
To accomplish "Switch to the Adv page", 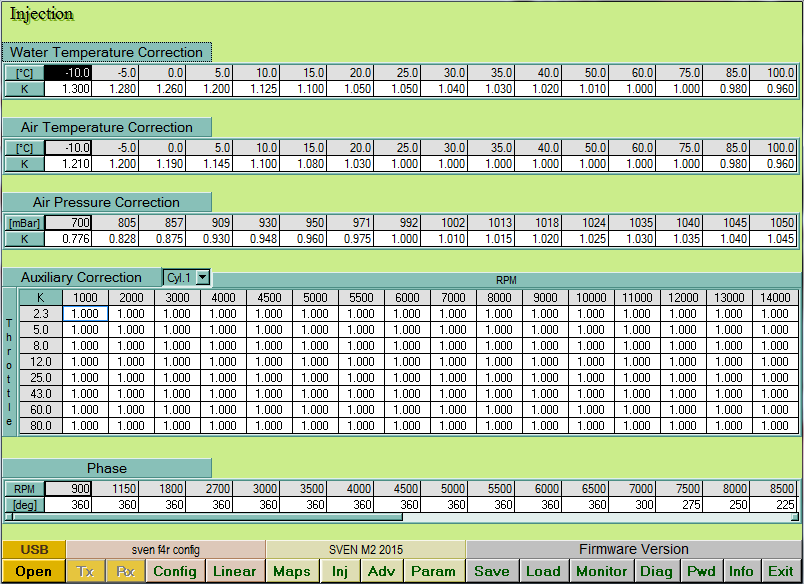I will pyautogui.click(x=381, y=571).
